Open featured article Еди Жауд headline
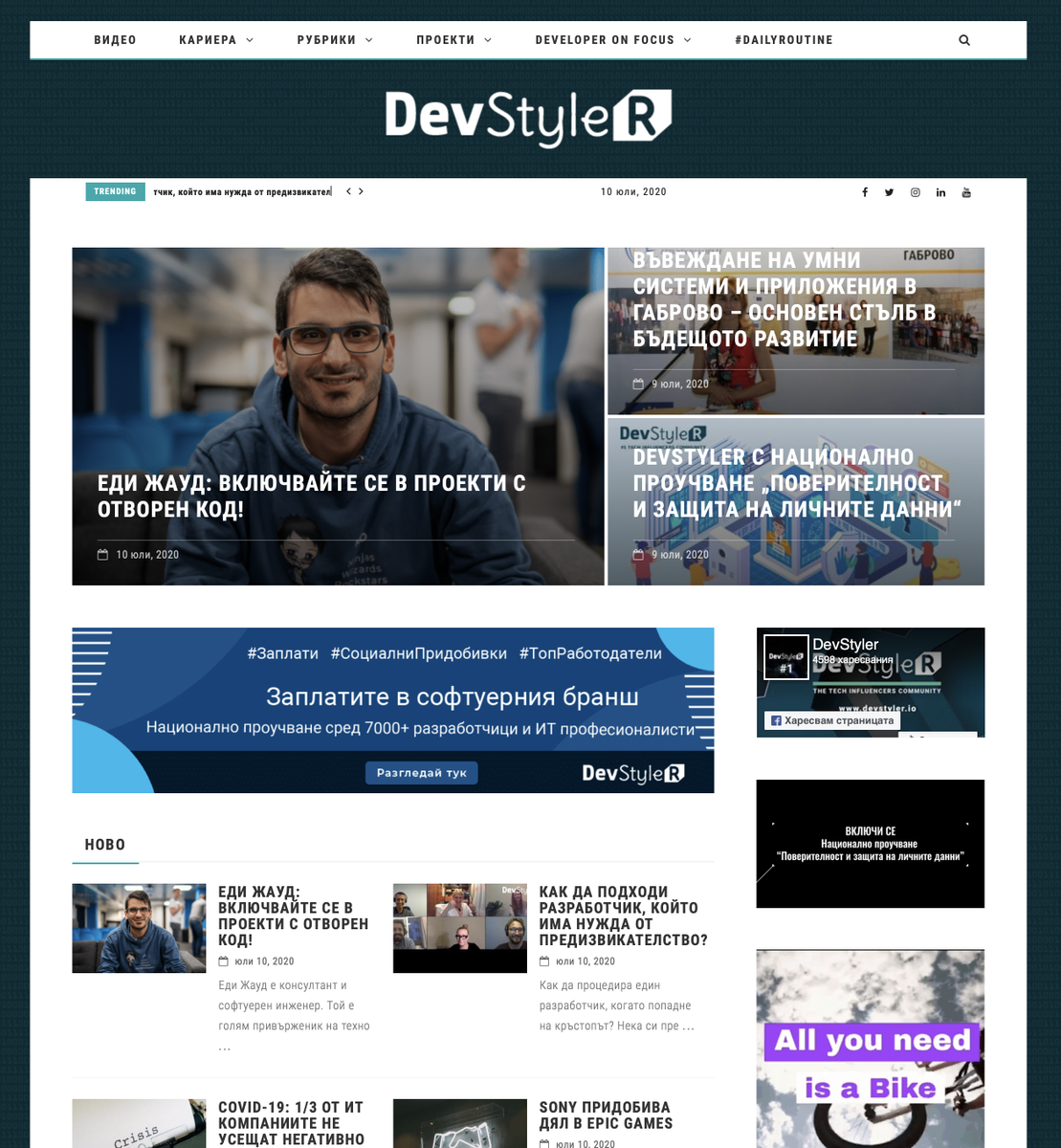Screen dimensions: 1061x1148 [312, 496]
